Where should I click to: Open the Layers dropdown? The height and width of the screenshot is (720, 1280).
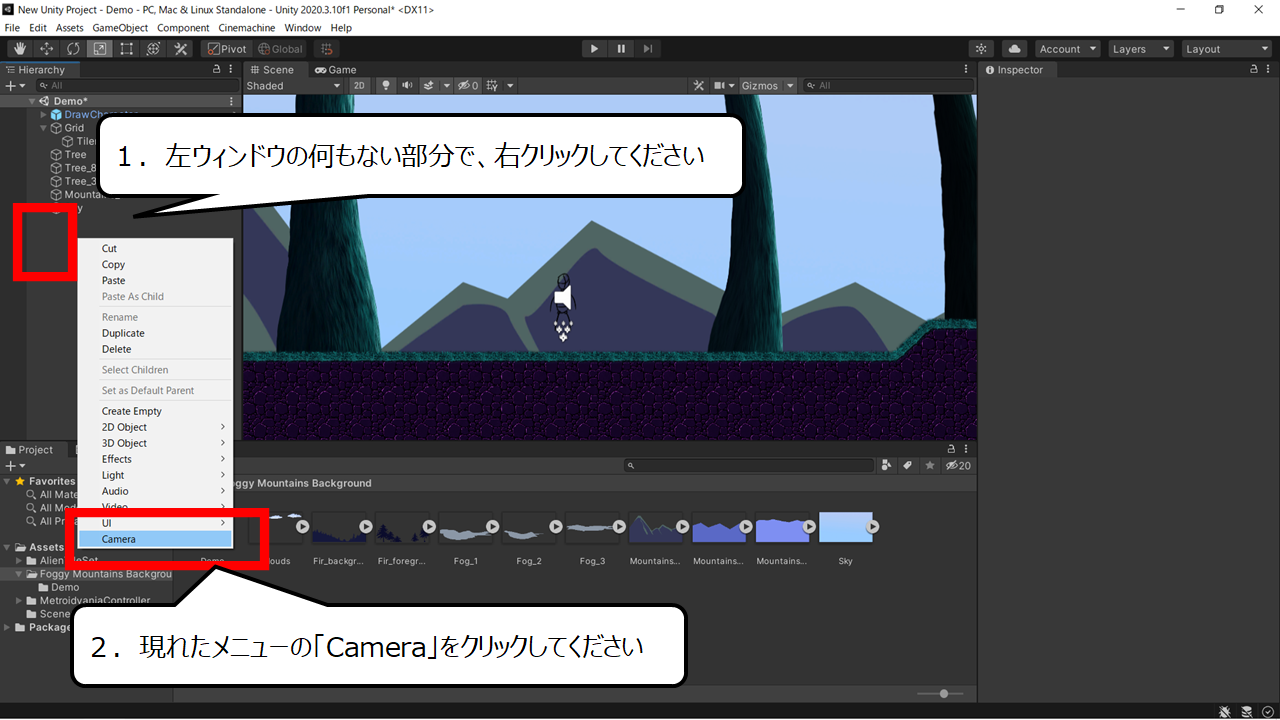[1140, 49]
